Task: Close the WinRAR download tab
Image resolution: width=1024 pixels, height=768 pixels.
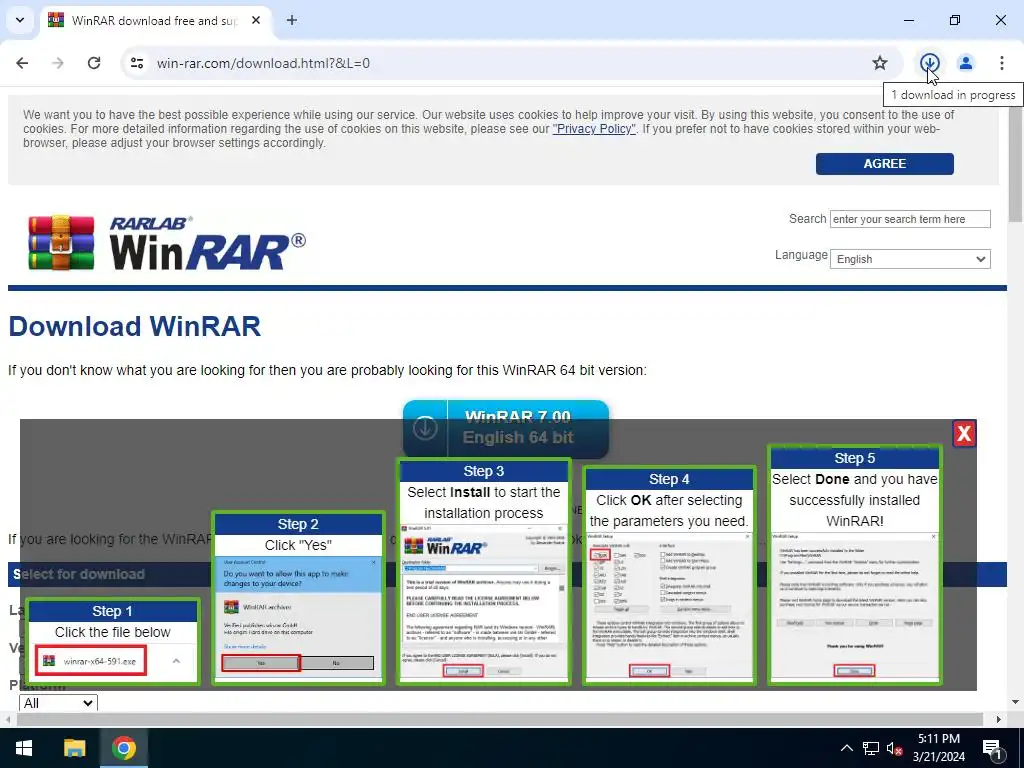Action: click(256, 20)
